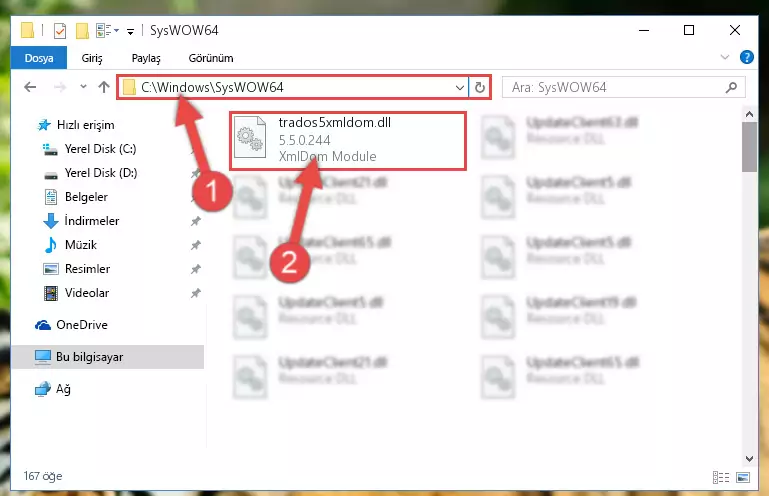Click the scroll down arrow of file list
This screenshot has height=496, width=769.
749,459
